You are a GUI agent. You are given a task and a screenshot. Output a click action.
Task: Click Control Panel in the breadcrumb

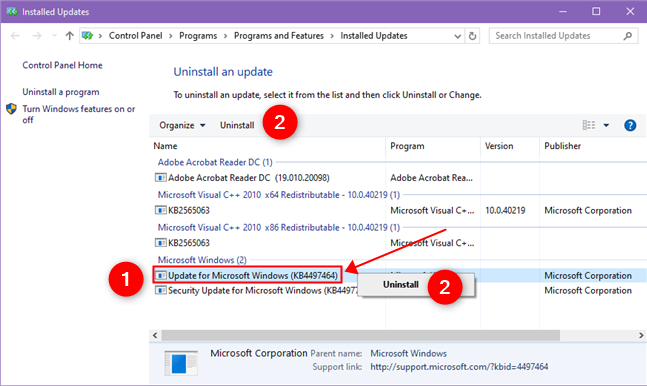pyautogui.click(x=135, y=36)
